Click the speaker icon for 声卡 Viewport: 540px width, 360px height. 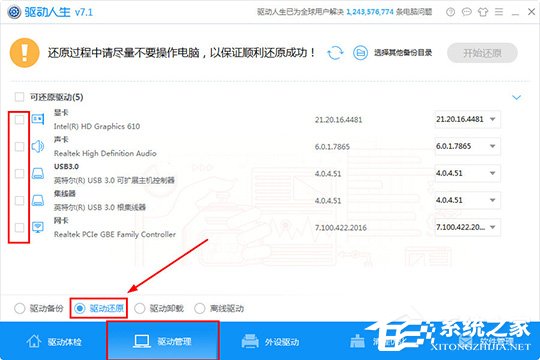(x=38, y=146)
